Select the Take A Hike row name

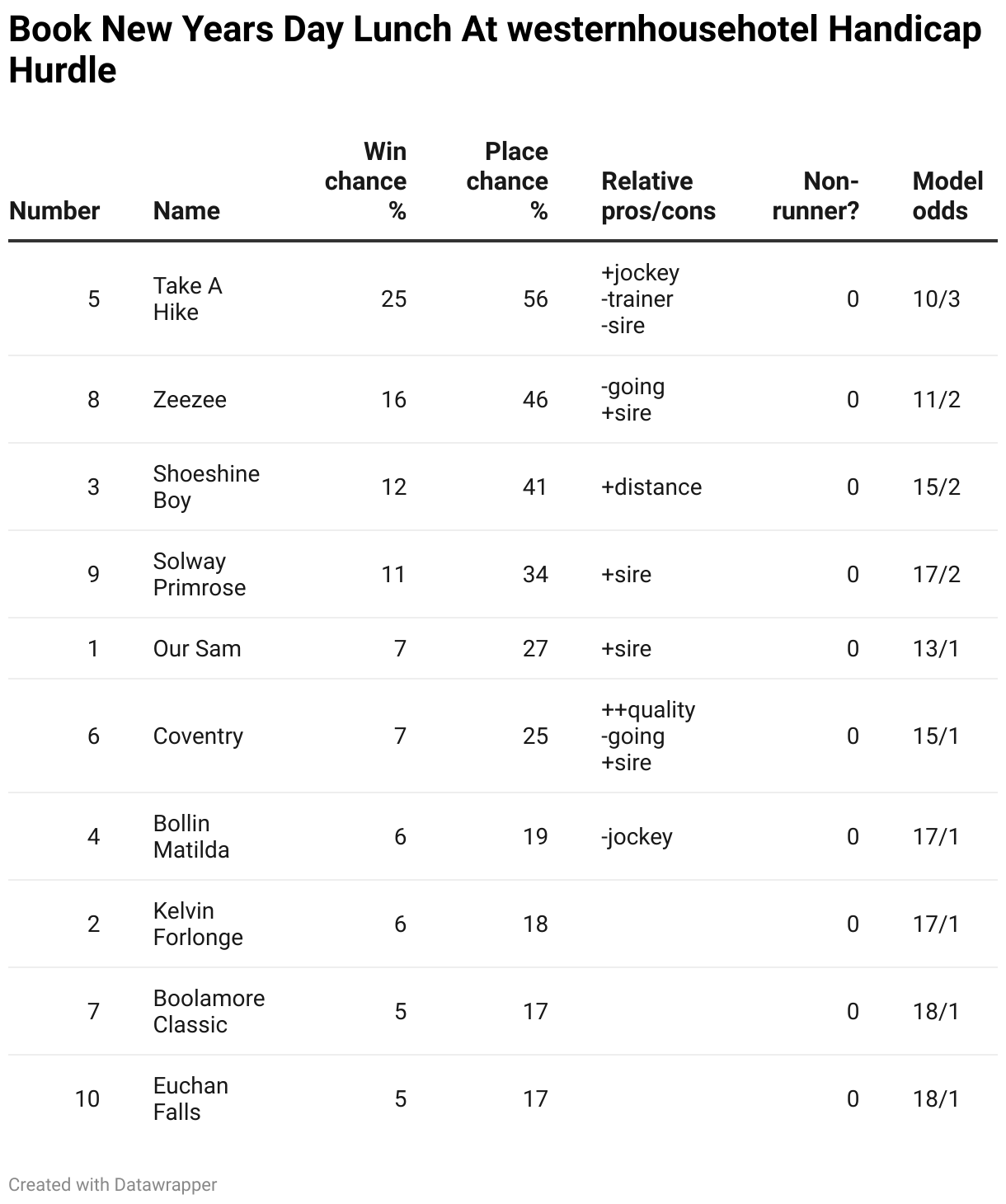click(188, 299)
